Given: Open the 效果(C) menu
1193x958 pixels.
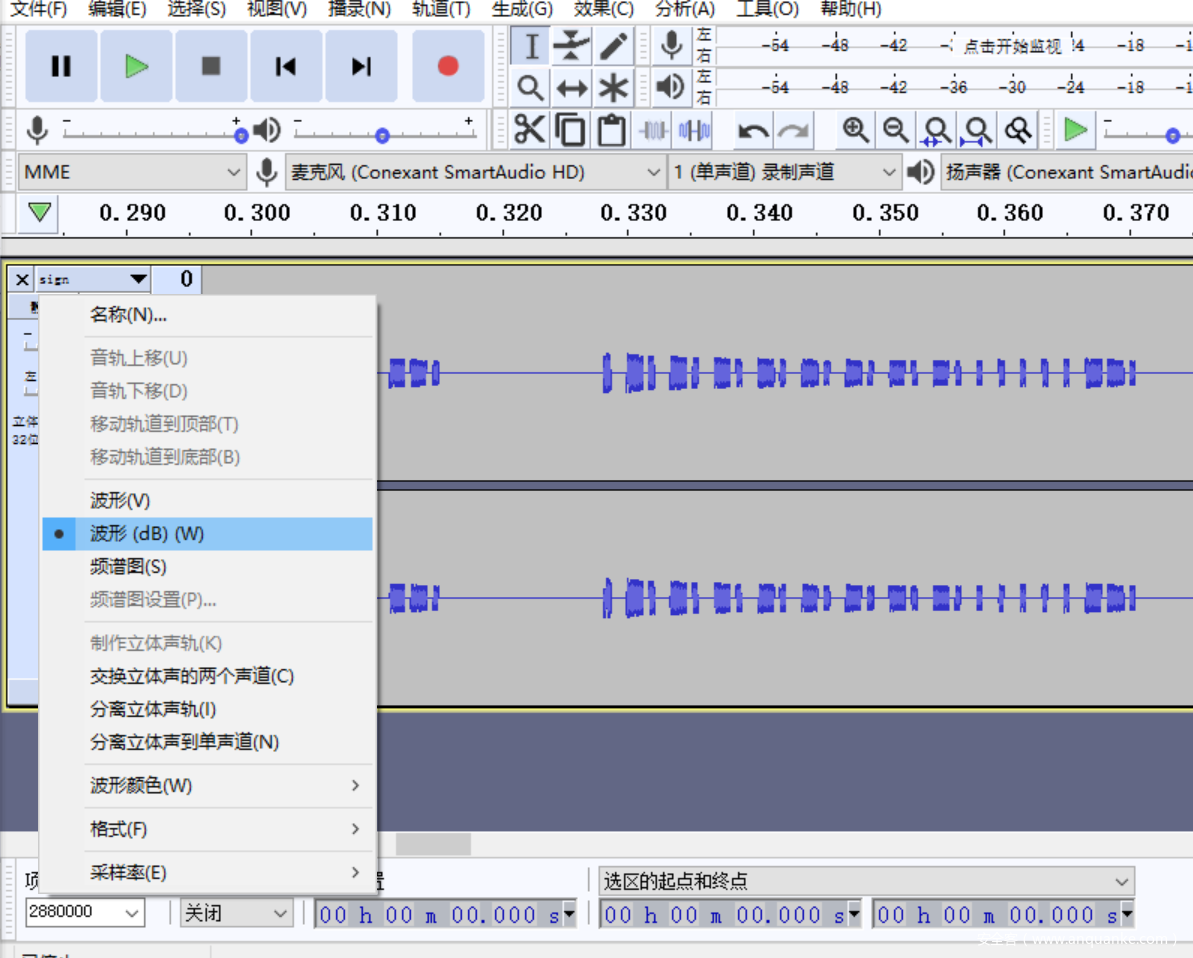Looking at the screenshot, I should (603, 9).
